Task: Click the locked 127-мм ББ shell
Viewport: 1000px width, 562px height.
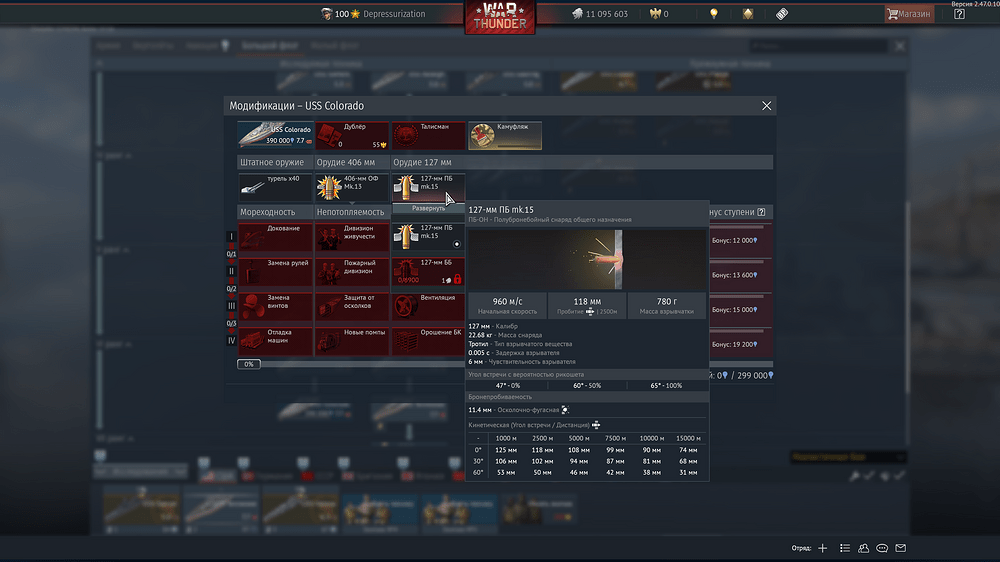Action: (x=428, y=271)
